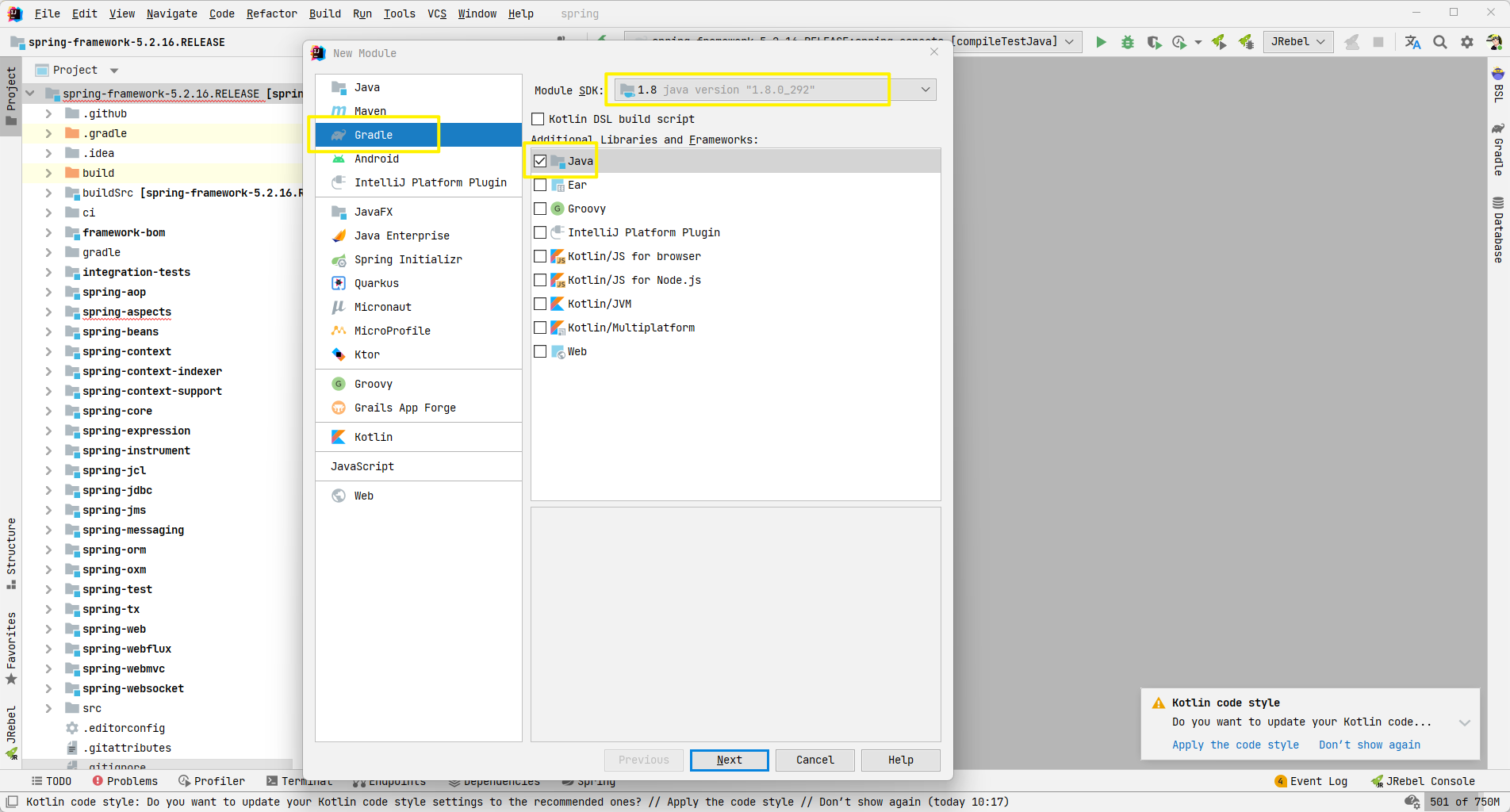The width and height of the screenshot is (1510, 812).
Task: Open the Gradle tool window sidebar
Action: tap(1497, 149)
